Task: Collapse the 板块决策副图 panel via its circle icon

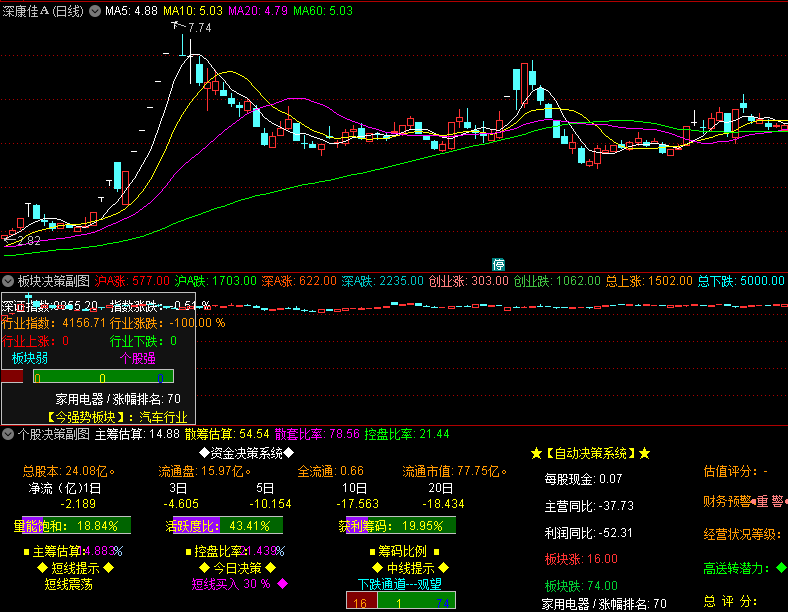Action: [x=8, y=281]
